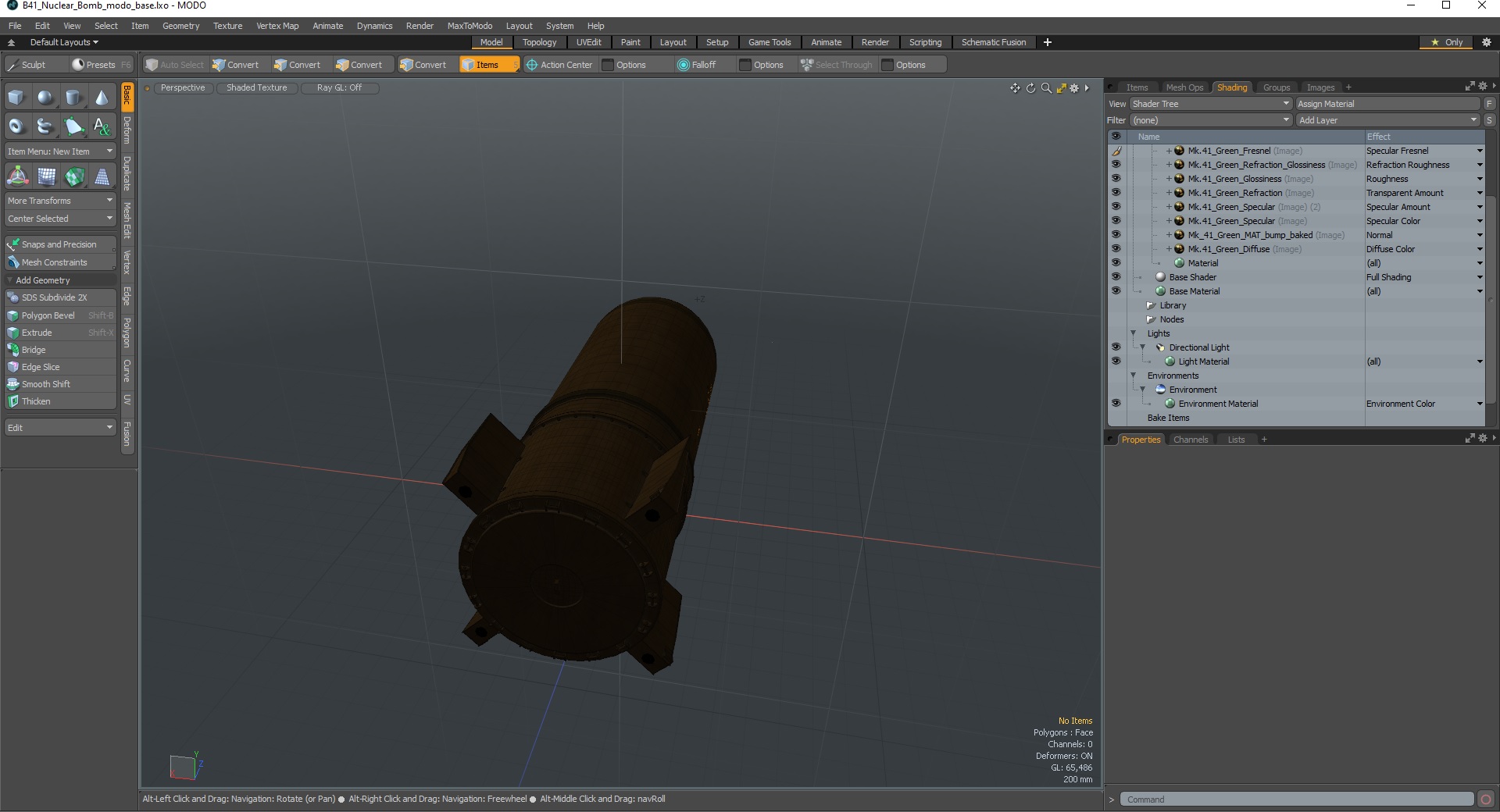The height and width of the screenshot is (812, 1500).
Task: Click the Thicken tool
Action: (x=60, y=401)
